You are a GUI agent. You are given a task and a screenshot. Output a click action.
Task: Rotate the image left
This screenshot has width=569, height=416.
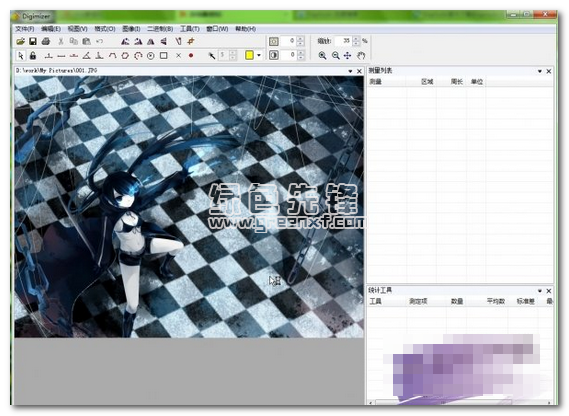(x=125, y=41)
